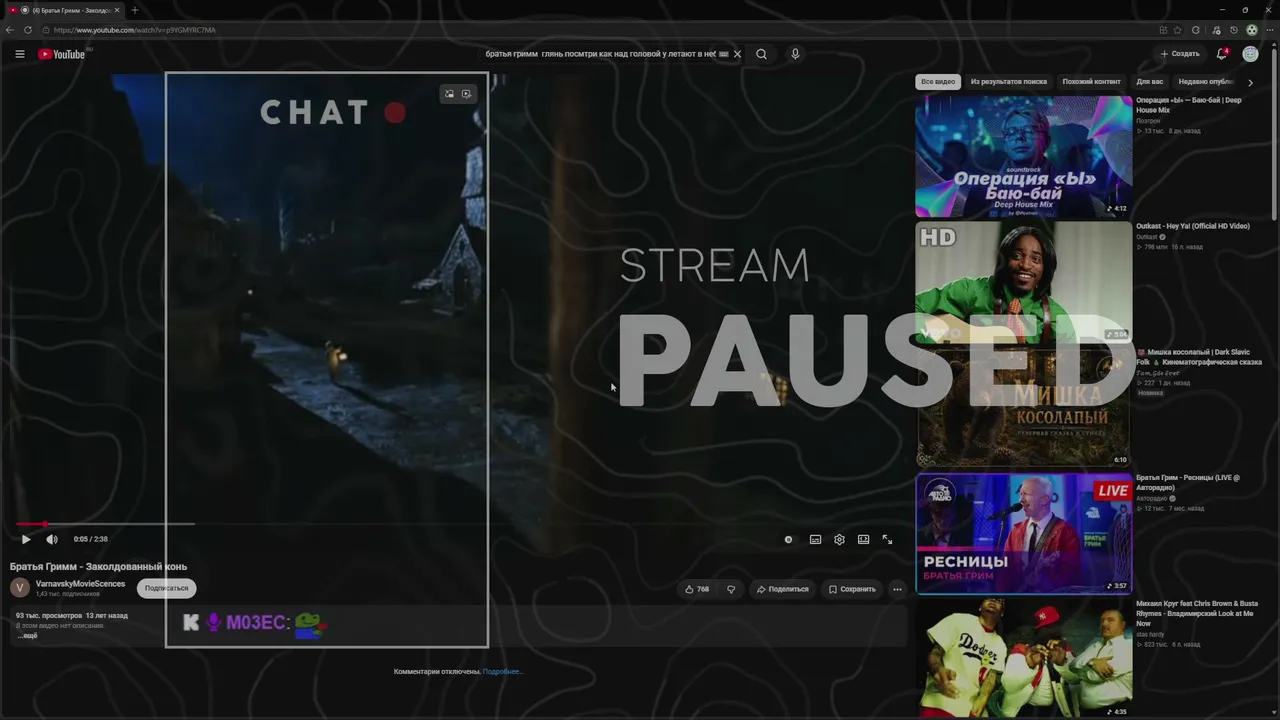Click the browser address bar URL
The width and height of the screenshot is (1280, 720).
(x=134, y=30)
